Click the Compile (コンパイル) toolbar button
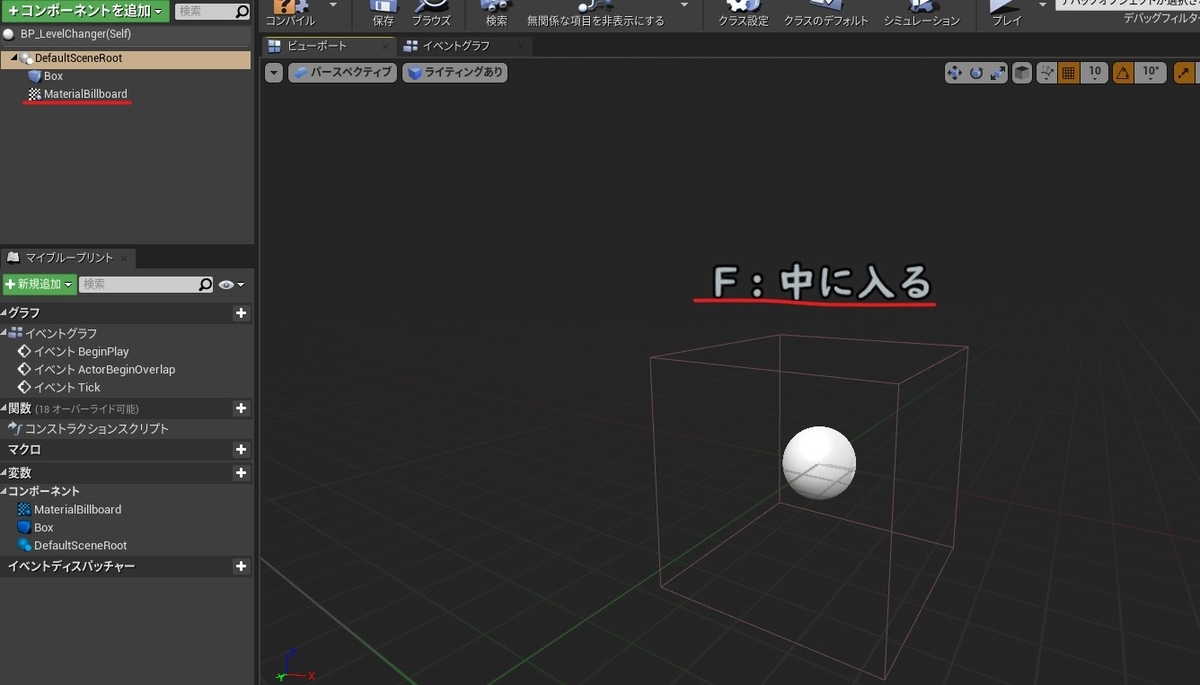 [291, 14]
